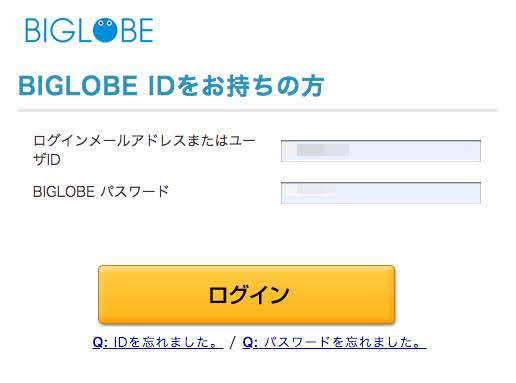This screenshot has height=383, width=516.
Task: Click the 'ログインメールアドレスまたはユーザID' label
Action: coord(144,150)
